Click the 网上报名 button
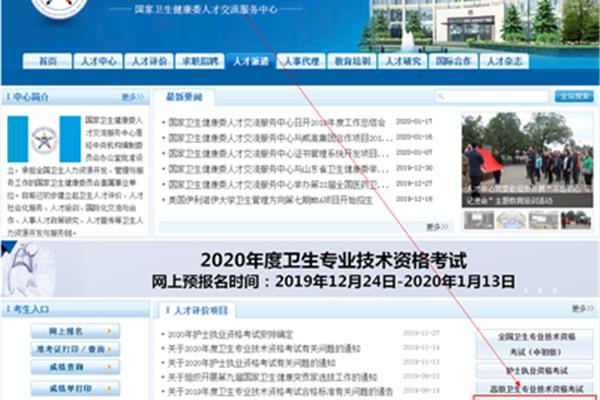 [x=75, y=331]
